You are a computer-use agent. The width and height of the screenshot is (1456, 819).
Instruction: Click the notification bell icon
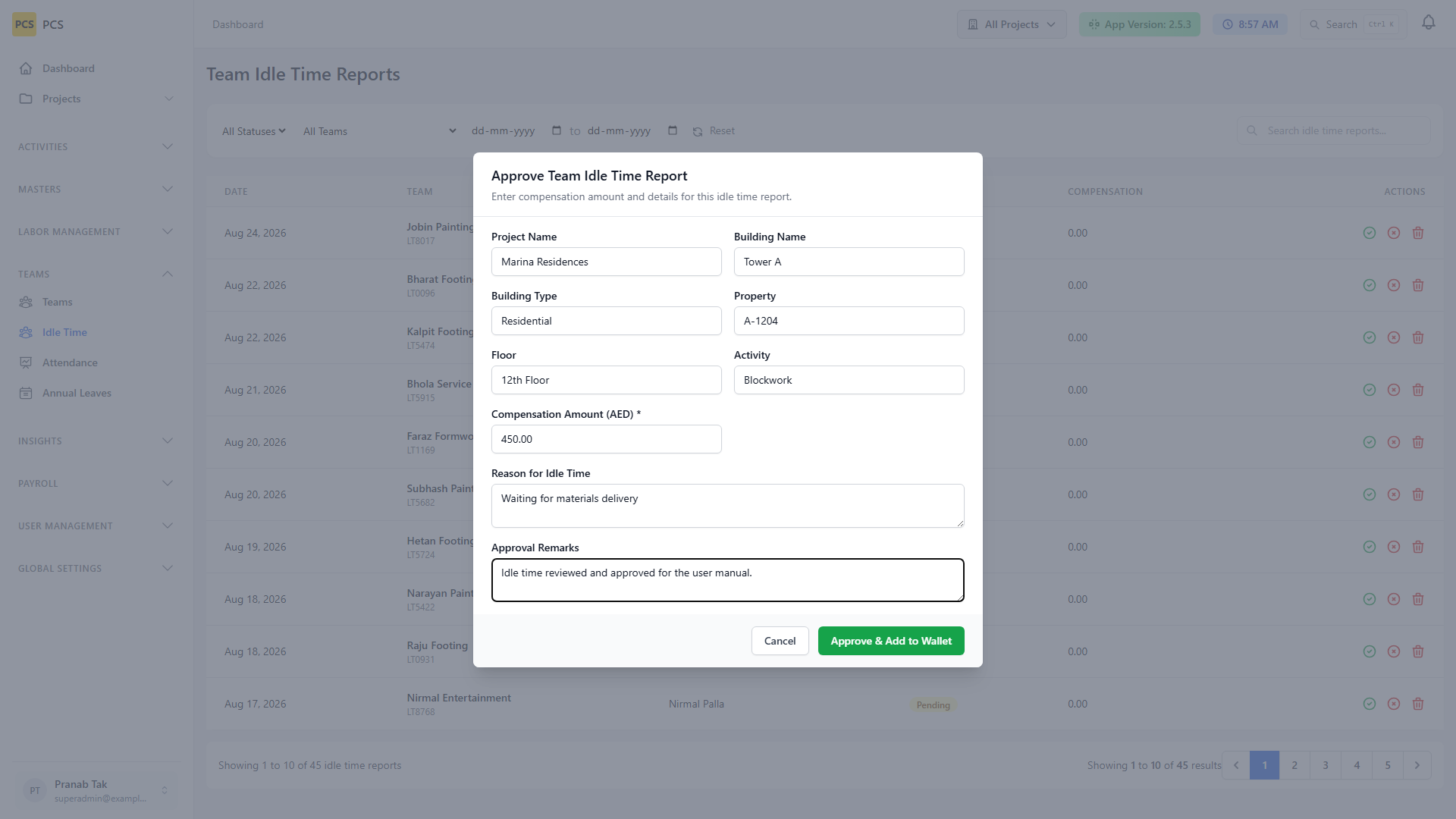click(x=1428, y=23)
